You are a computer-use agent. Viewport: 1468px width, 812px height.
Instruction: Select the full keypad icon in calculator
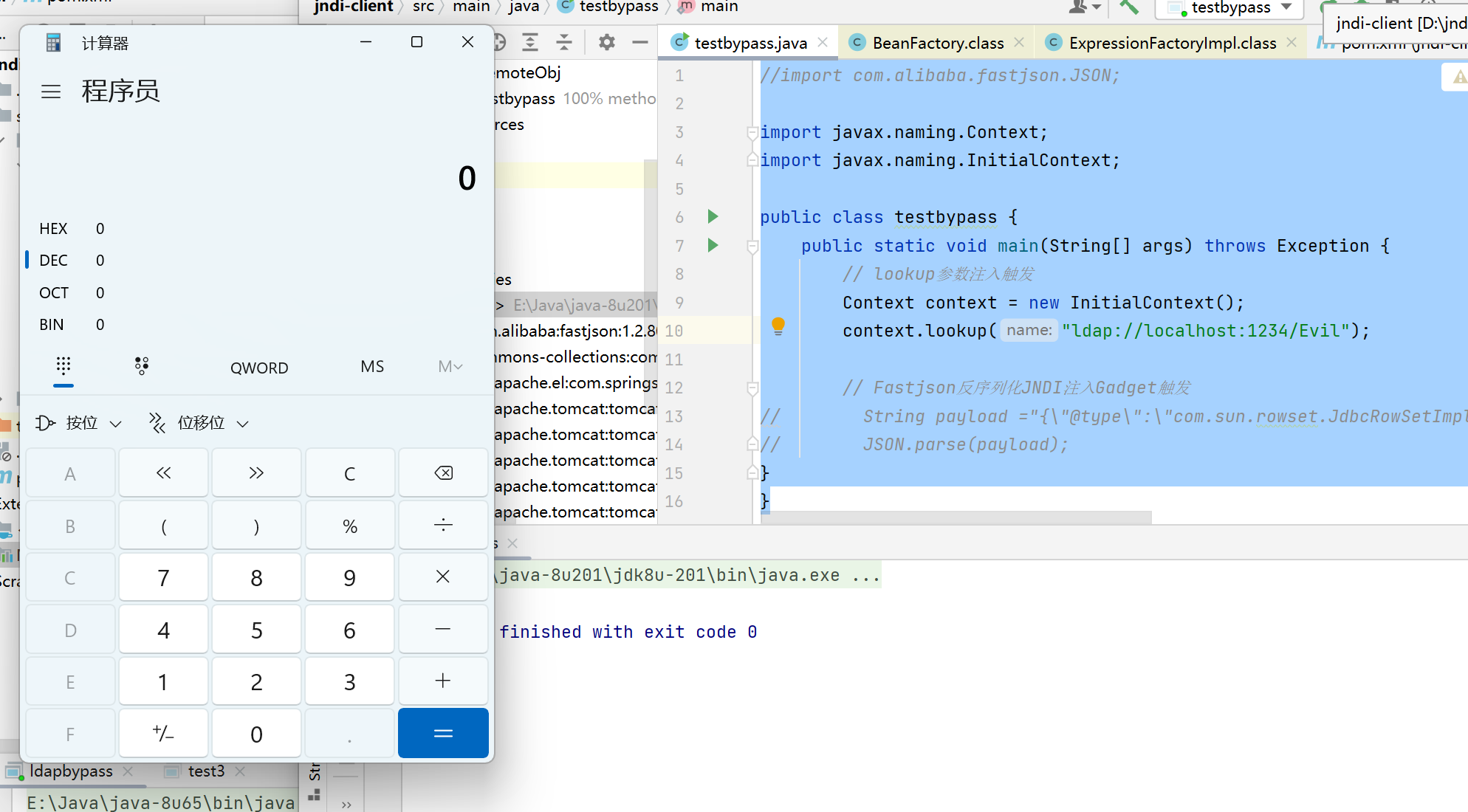click(x=64, y=366)
